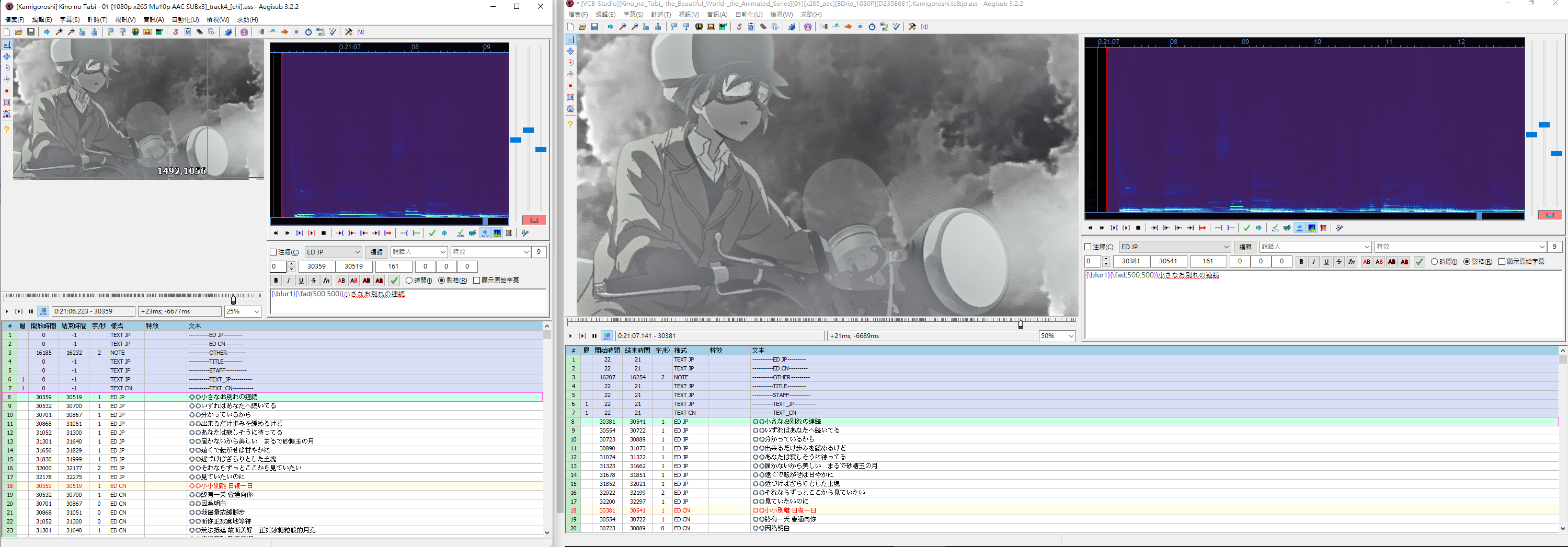The height and width of the screenshot is (547, 1568).
Task: Open Shift Times stopwatch icon in right window
Action: click(872, 27)
